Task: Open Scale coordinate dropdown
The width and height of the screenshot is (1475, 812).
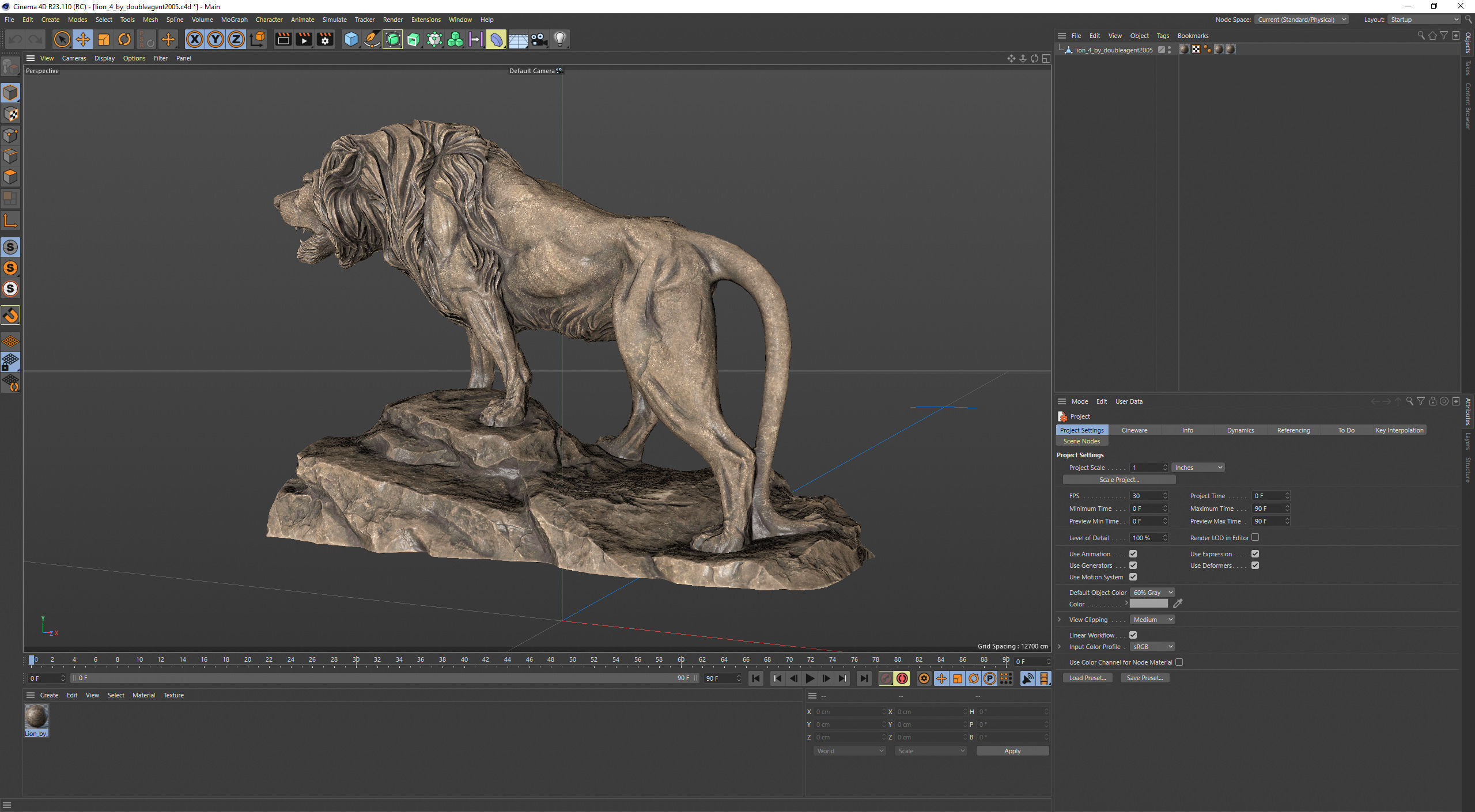Action: click(931, 751)
